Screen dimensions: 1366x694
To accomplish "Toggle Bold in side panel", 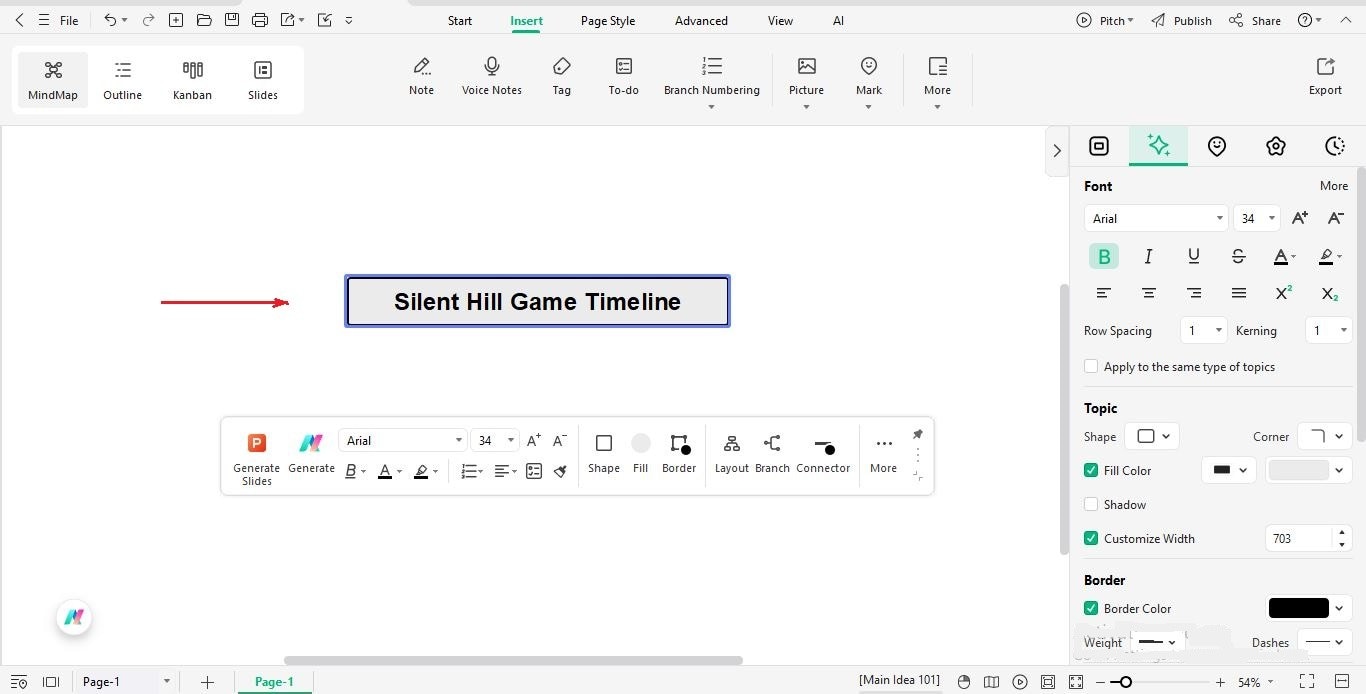I will click(x=1104, y=257).
